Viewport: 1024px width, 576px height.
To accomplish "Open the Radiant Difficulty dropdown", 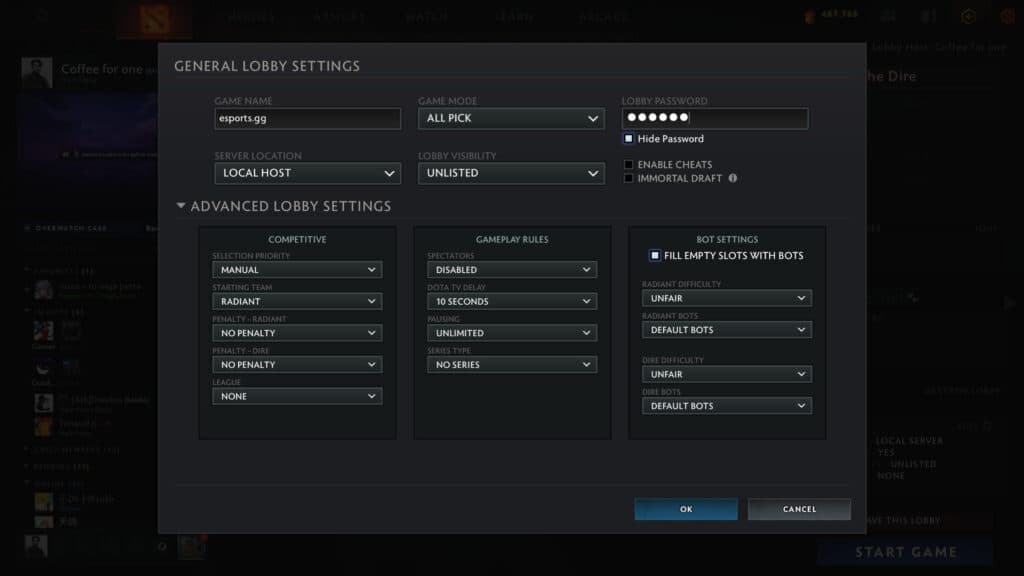I will 727,298.
